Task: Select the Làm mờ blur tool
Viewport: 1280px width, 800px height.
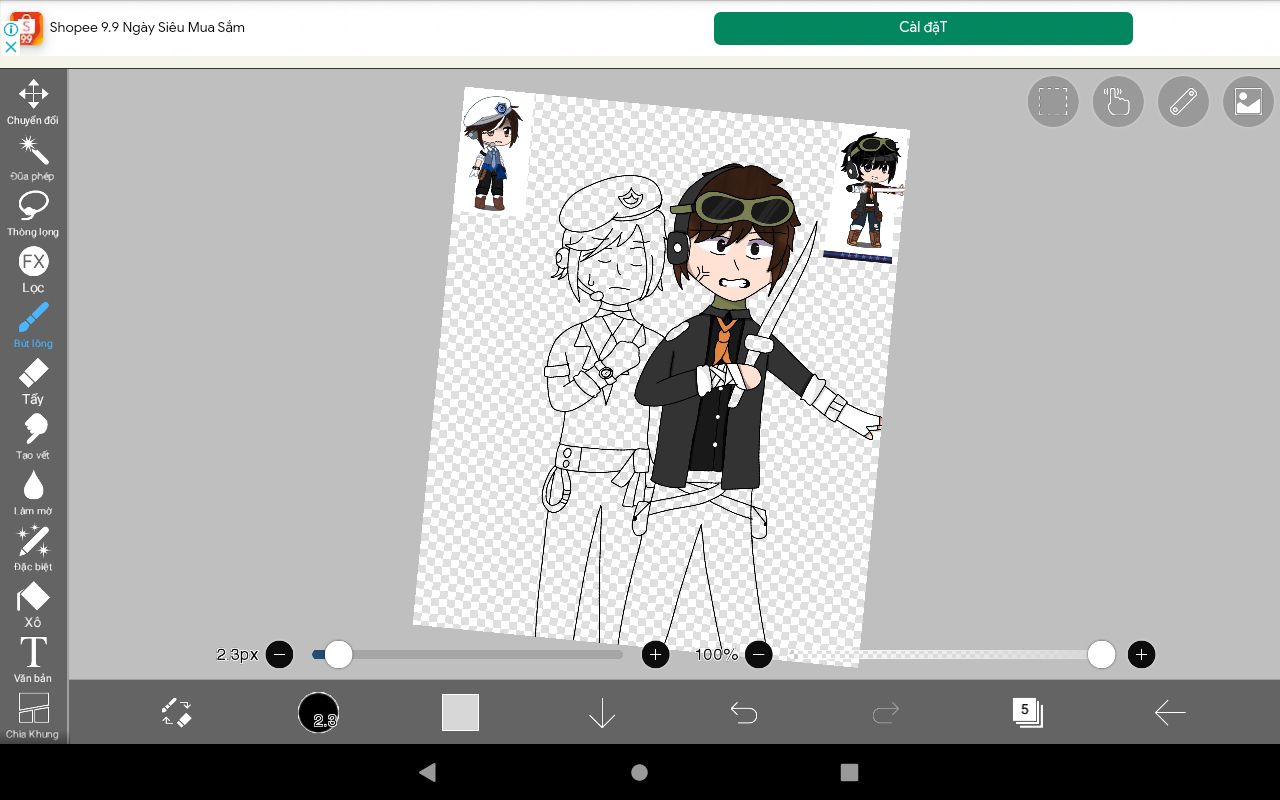Action: [33, 494]
